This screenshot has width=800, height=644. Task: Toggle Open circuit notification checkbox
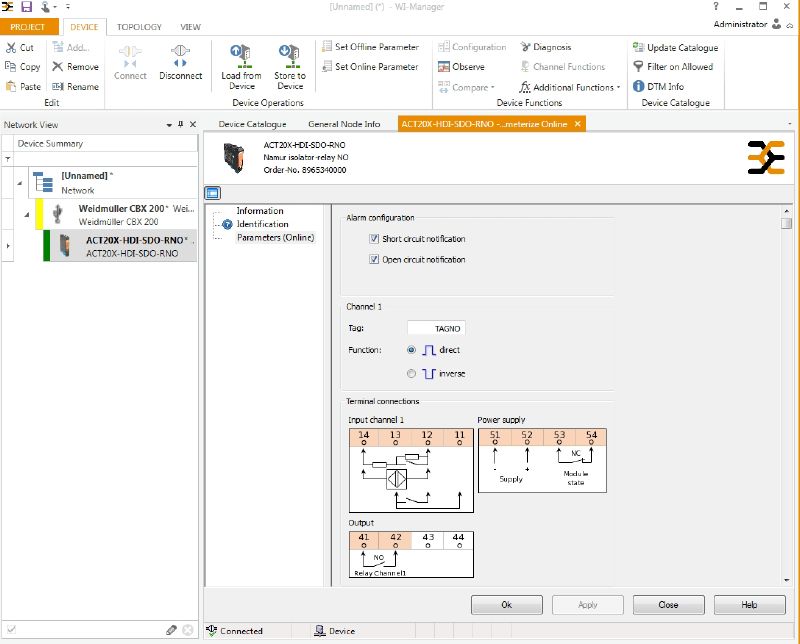click(x=374, y=259)
